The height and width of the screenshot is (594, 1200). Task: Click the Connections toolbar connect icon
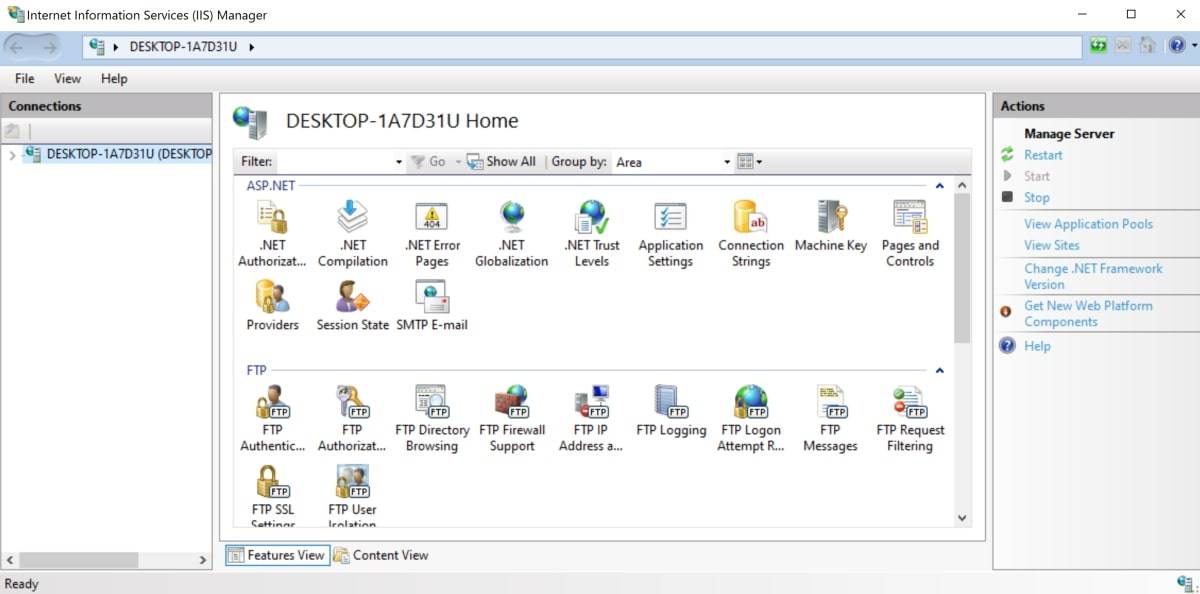pos(13,131)
